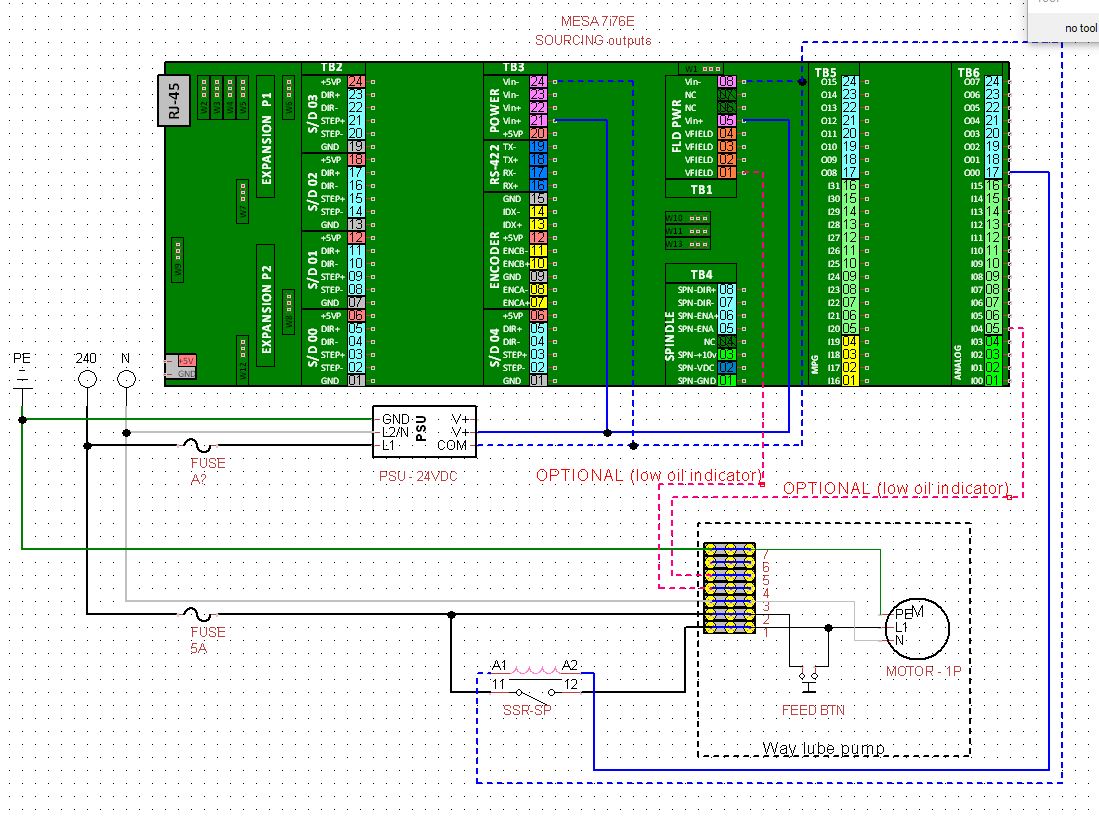Click TB3 ENCODER ENCA+ pin 07
This screenshot has width=1099, height=820.
pos(538,303)
